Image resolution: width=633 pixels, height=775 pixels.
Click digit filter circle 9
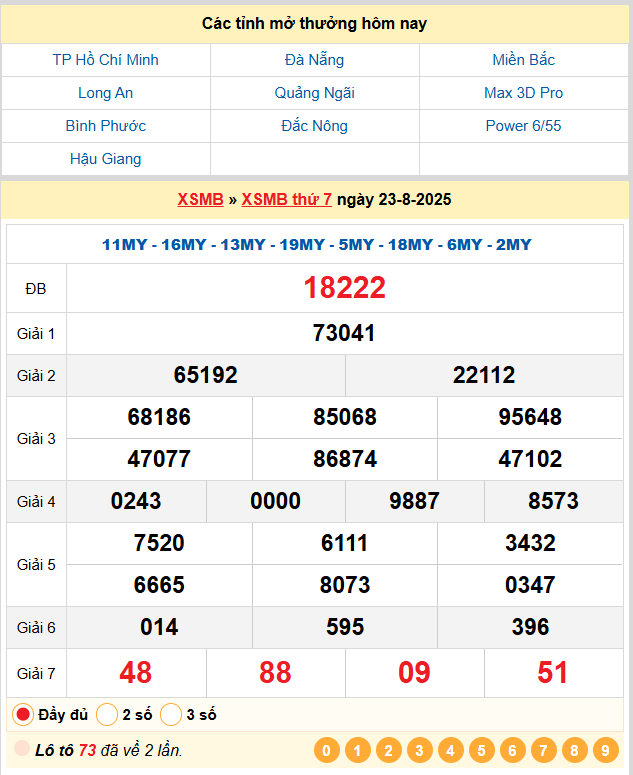tap(605, 750)
